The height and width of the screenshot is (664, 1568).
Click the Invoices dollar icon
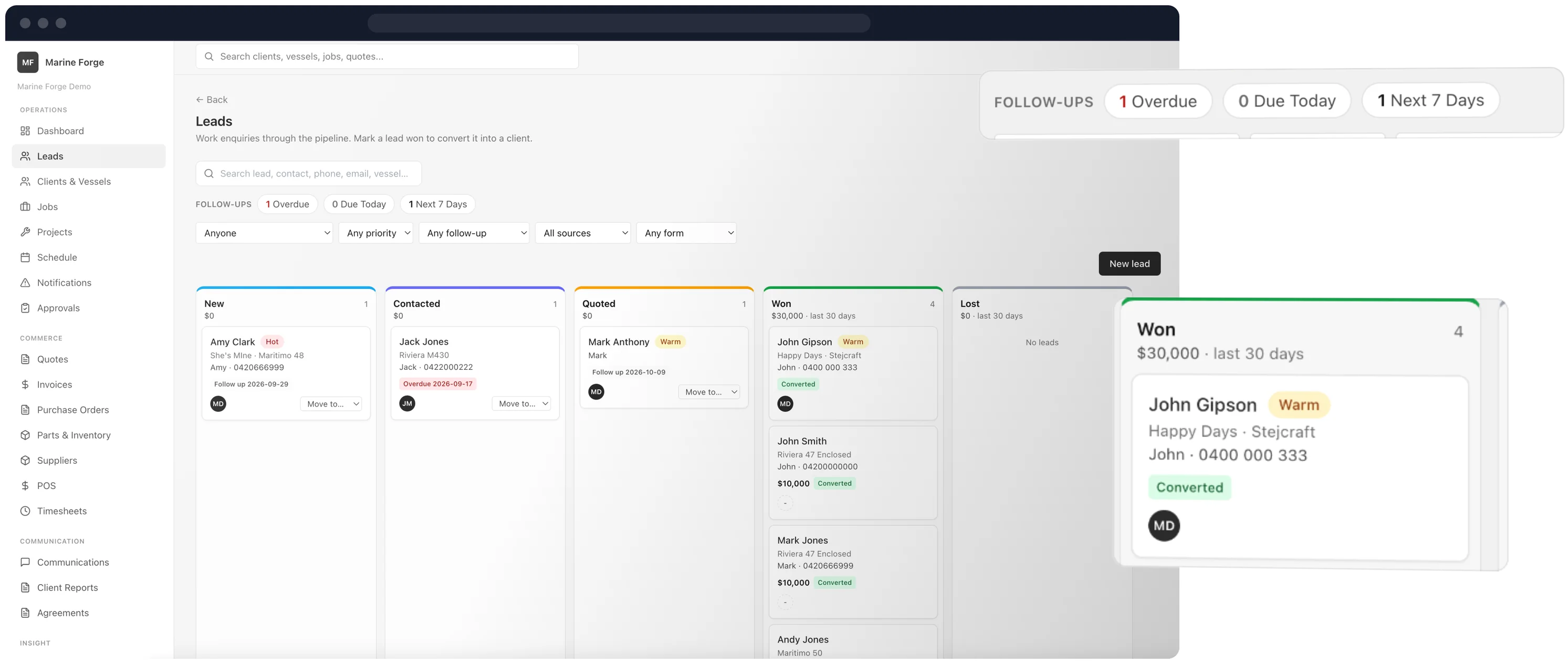pos(25,385)
